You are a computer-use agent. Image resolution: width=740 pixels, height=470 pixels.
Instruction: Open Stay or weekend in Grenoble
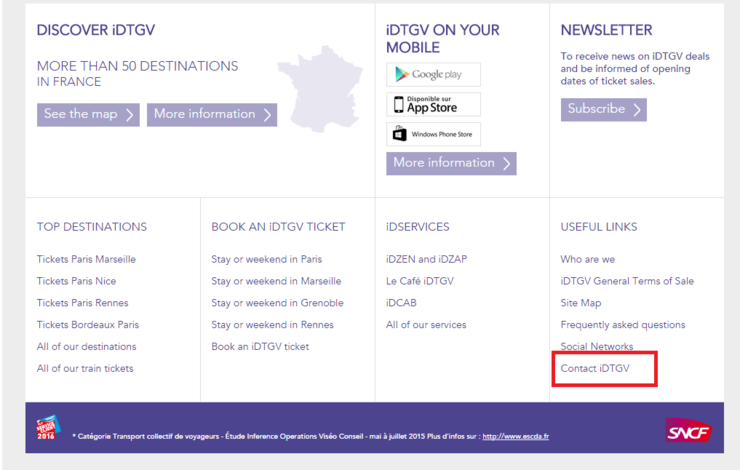click(278, 302)
